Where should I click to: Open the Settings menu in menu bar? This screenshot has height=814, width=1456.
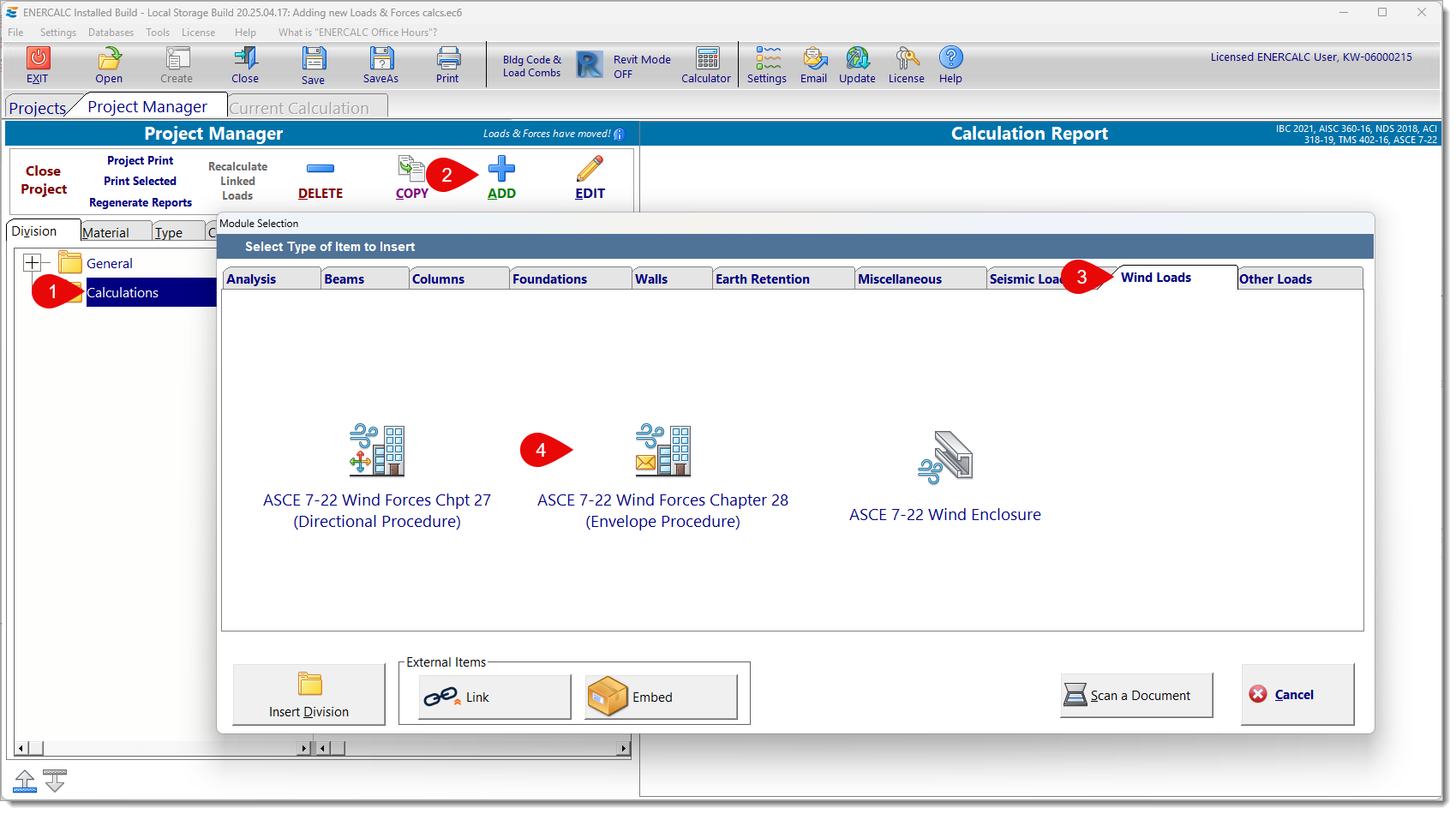[58, 33]
